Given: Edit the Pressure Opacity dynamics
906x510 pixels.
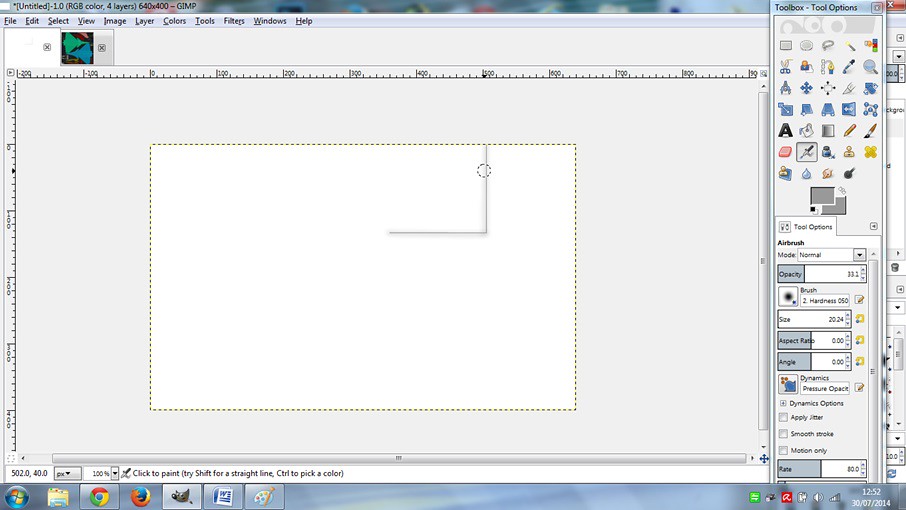Looking at the screenshot, I should pyautogui.click(x=859, y=388).
